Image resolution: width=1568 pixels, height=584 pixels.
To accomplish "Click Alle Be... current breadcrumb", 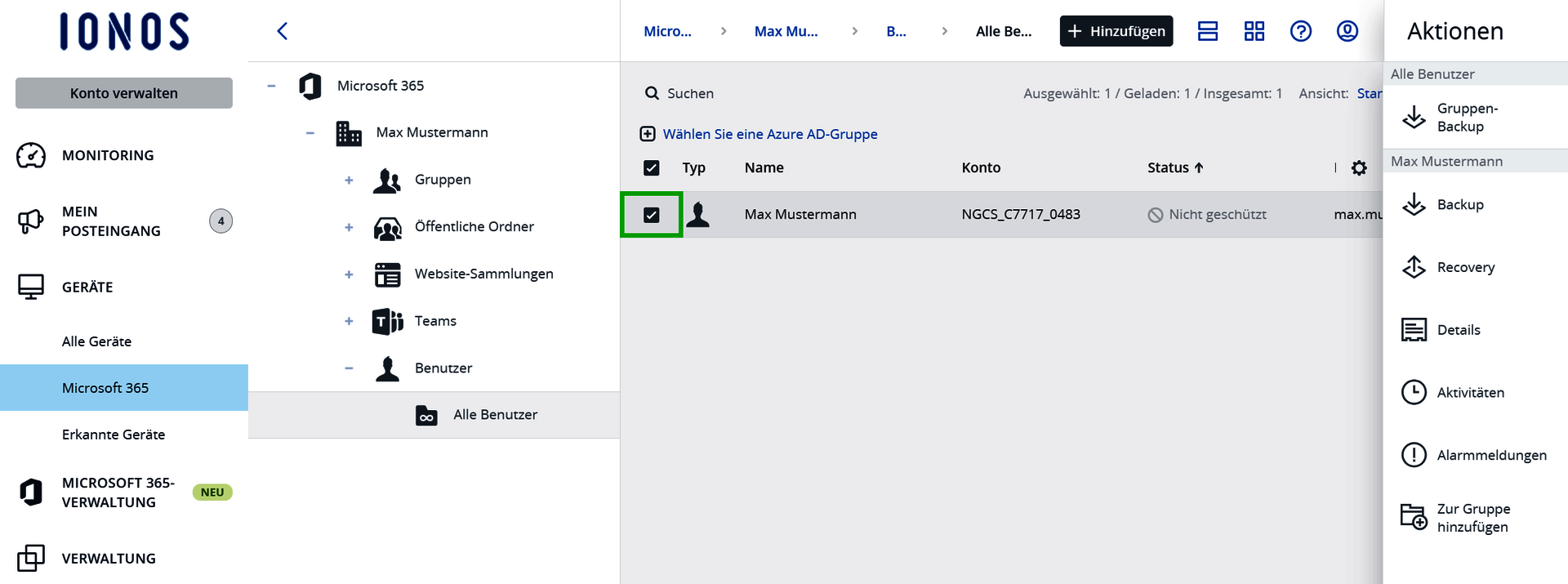I will 1004,31.
